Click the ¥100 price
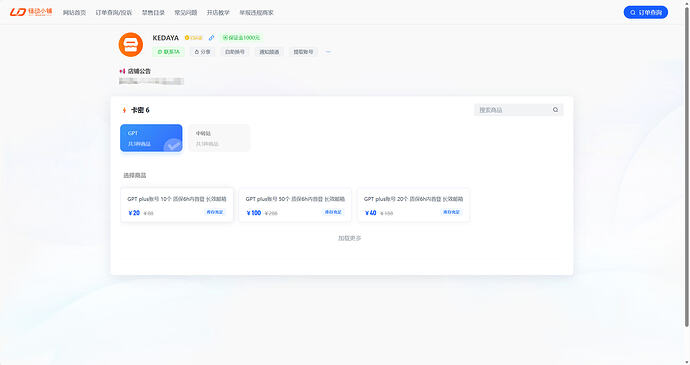This screenshot has width=690, height=365. (x=254, y=213)
